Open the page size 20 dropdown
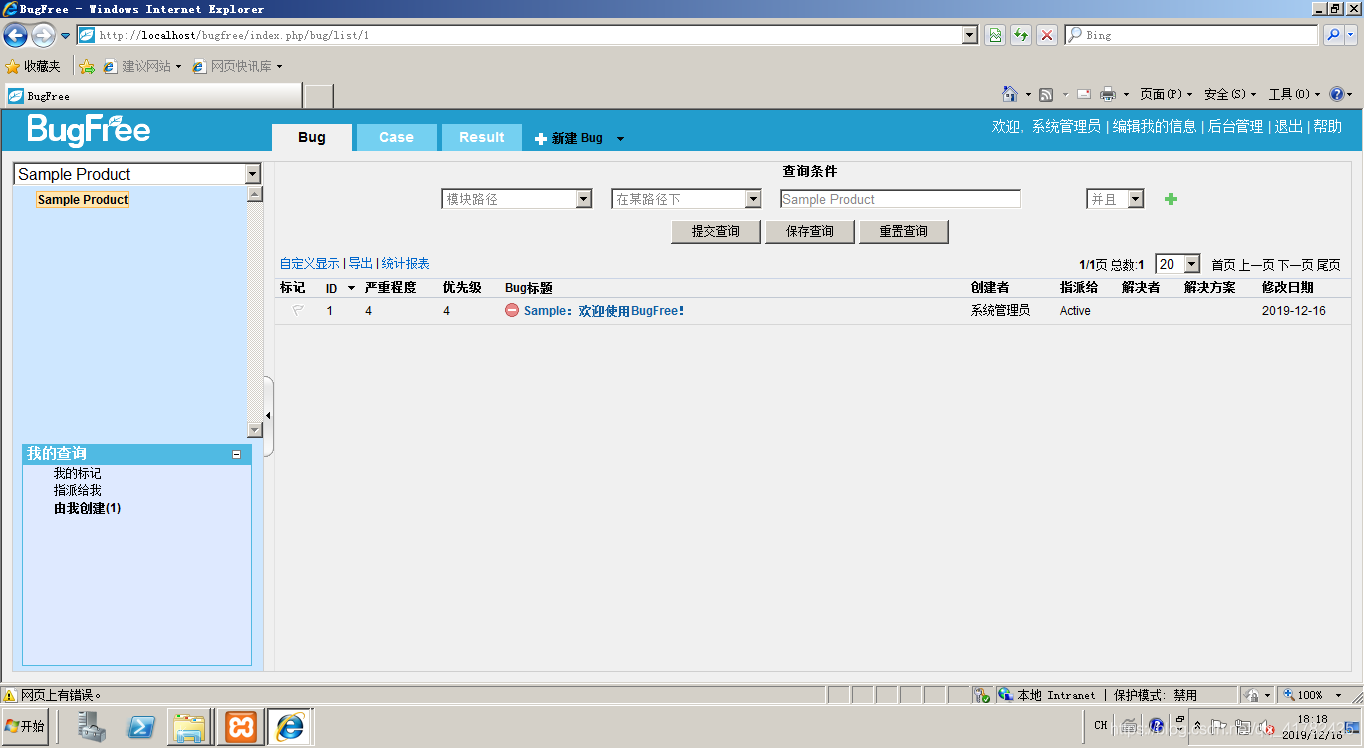1364x748 pixels. pyautogui.click(x=1191, y=264)
